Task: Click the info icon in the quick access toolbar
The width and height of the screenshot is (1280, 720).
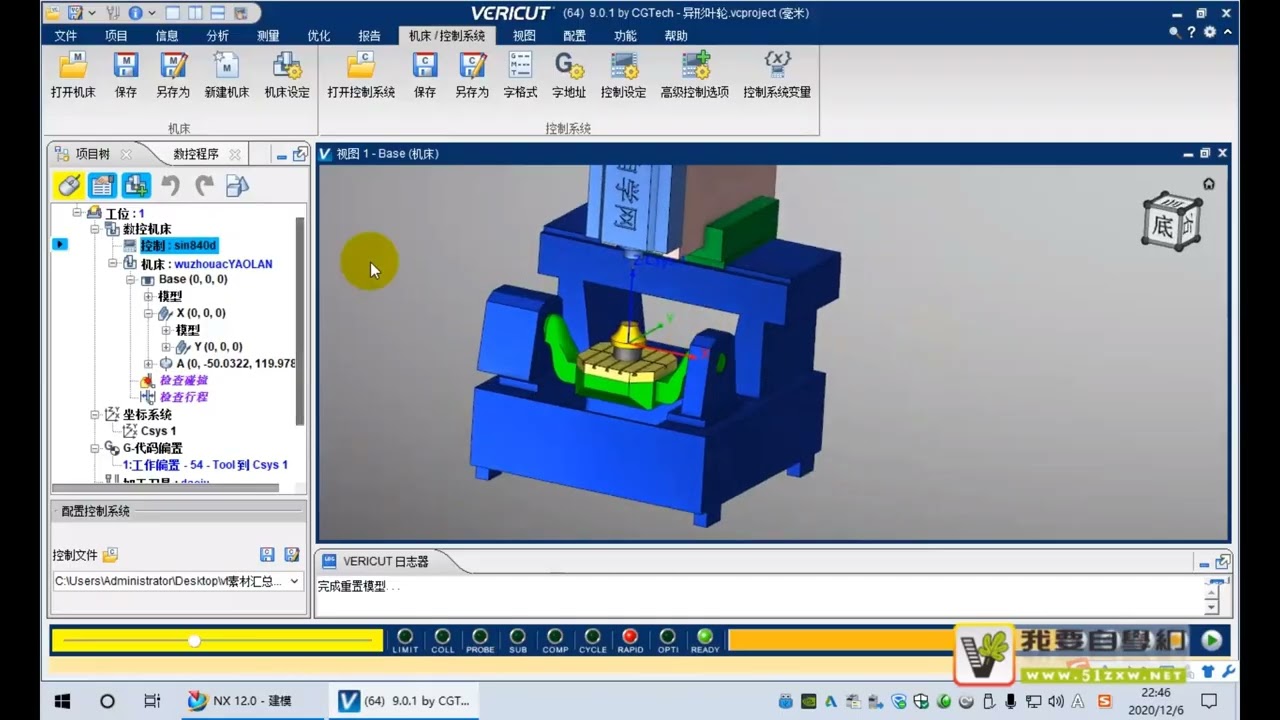Action: 135,13
